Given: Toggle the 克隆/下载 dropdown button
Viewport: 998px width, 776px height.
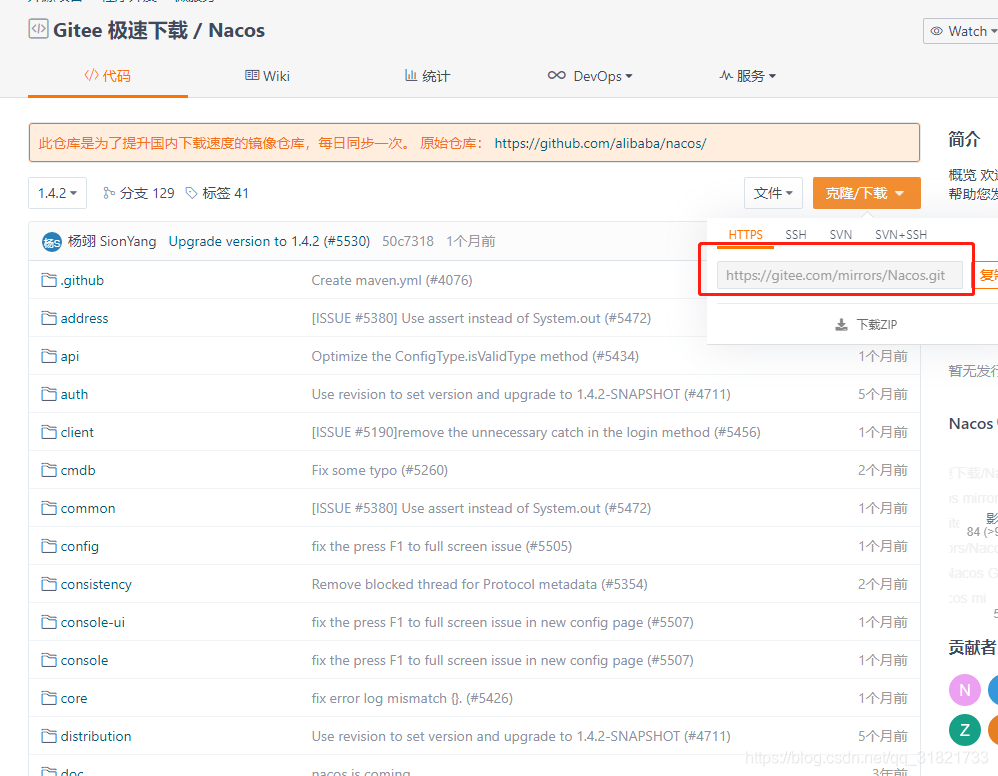Looking at the screenshot, I should pyautogui.click(x=866, y=193).
